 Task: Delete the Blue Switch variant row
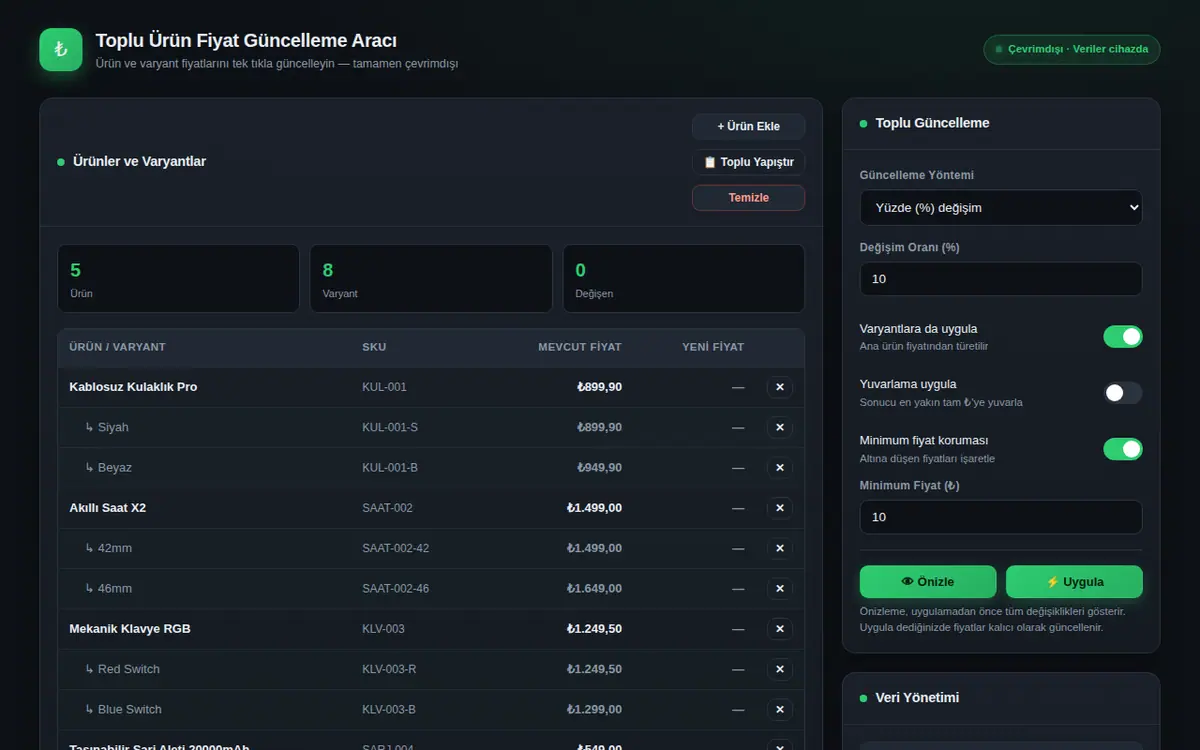780,709
